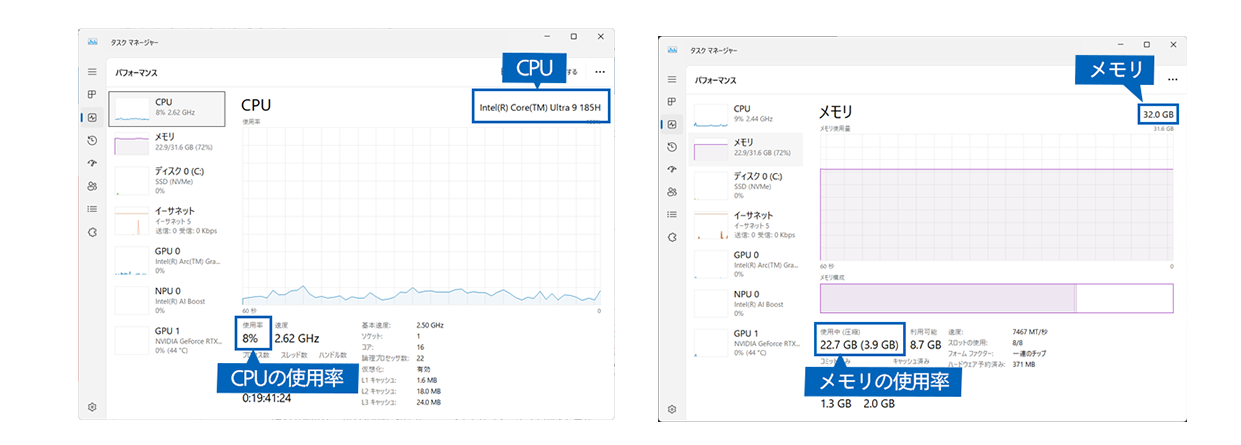Viewport: 1241px width, 445px height.
Task: Open App history icon in left Task Manager
Action: pos(92,141)
